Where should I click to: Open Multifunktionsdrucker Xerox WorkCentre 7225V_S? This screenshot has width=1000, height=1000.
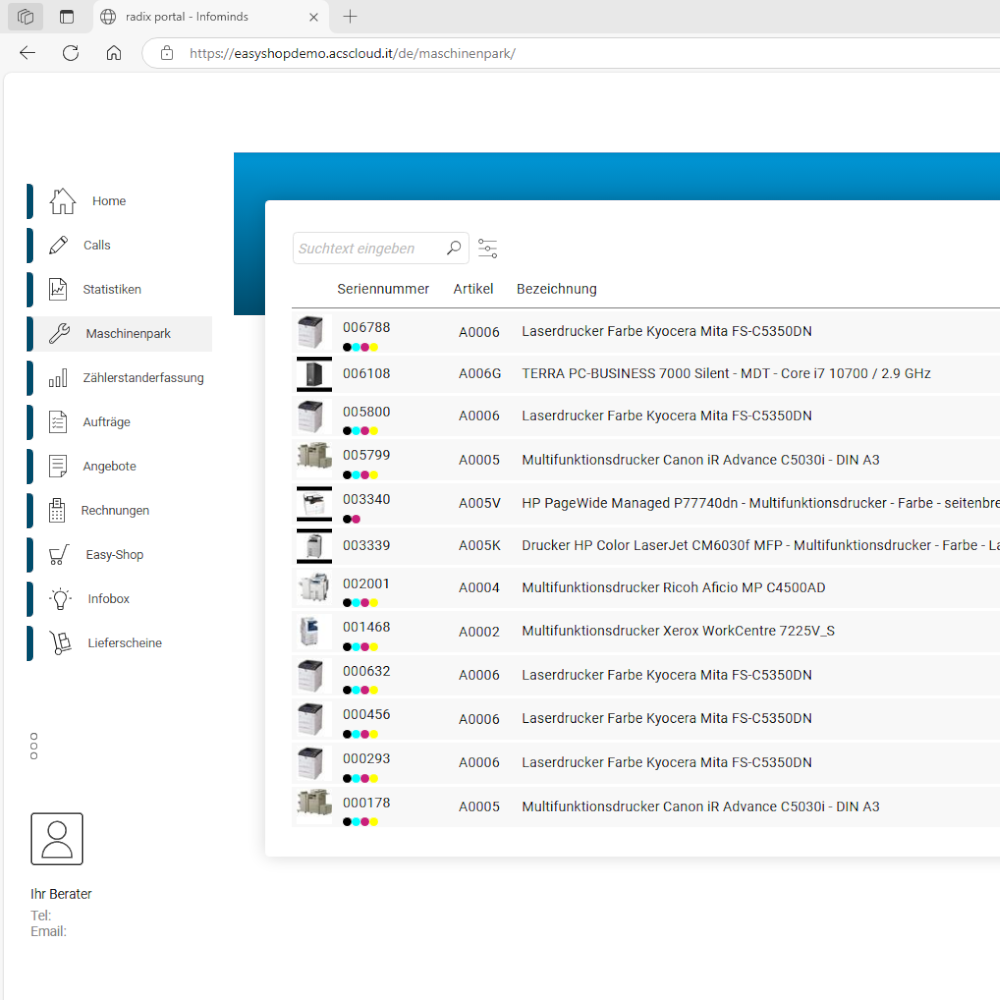(678, 631)
